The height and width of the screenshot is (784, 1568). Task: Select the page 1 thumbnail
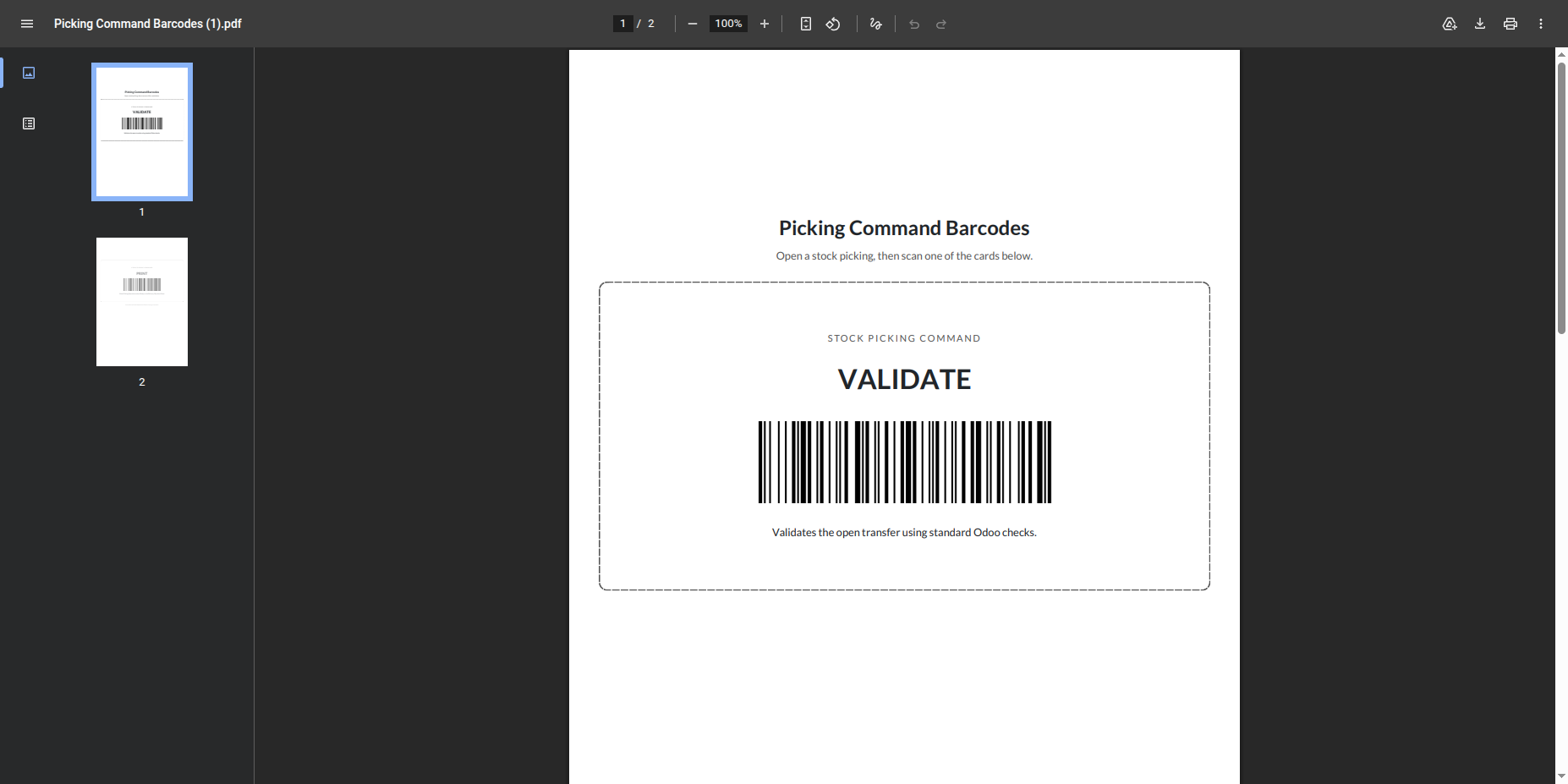(x=142, y=132)
